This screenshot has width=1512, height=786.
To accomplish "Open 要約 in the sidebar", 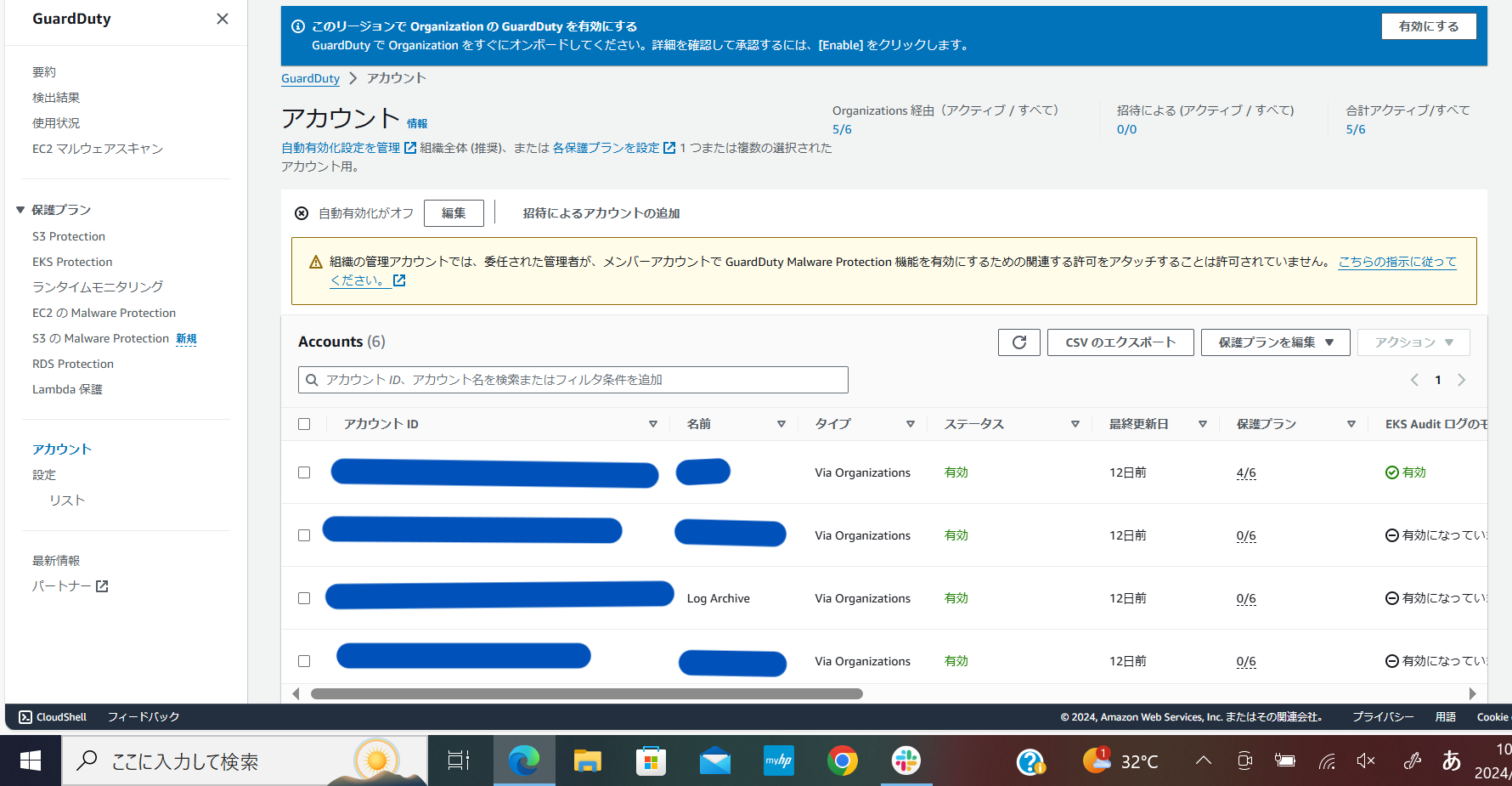I will [x=44, y=72].
